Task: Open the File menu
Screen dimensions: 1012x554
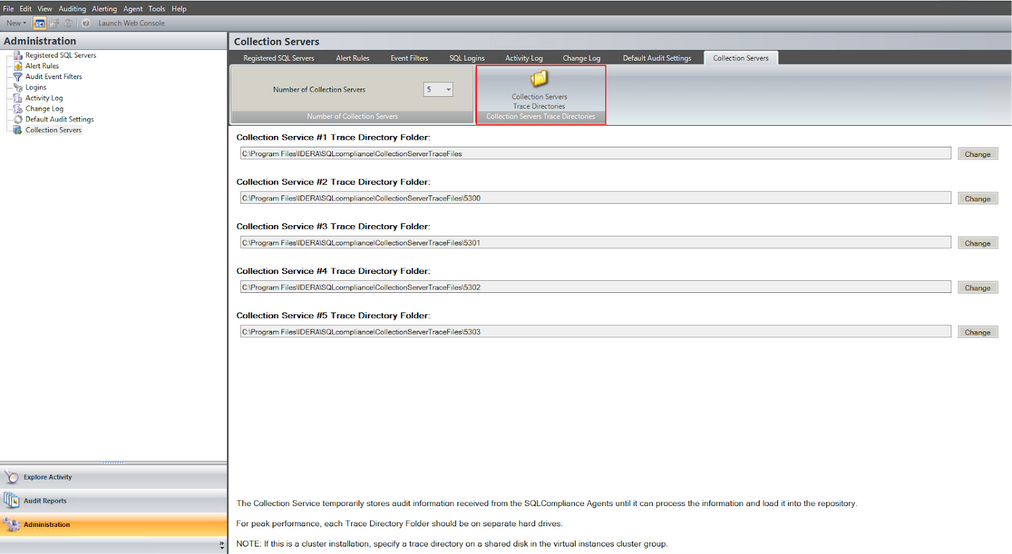Action: click(8, 8)
